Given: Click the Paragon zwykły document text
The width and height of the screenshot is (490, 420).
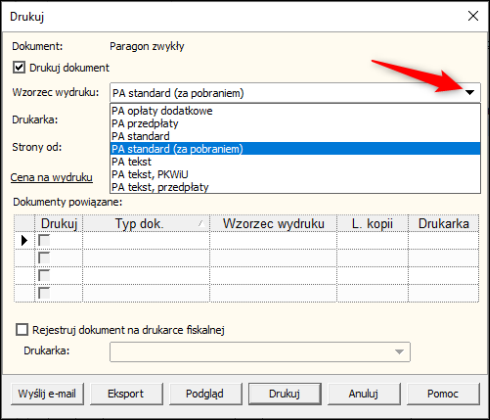Looking at the screenshot, I should coord(147,46).
